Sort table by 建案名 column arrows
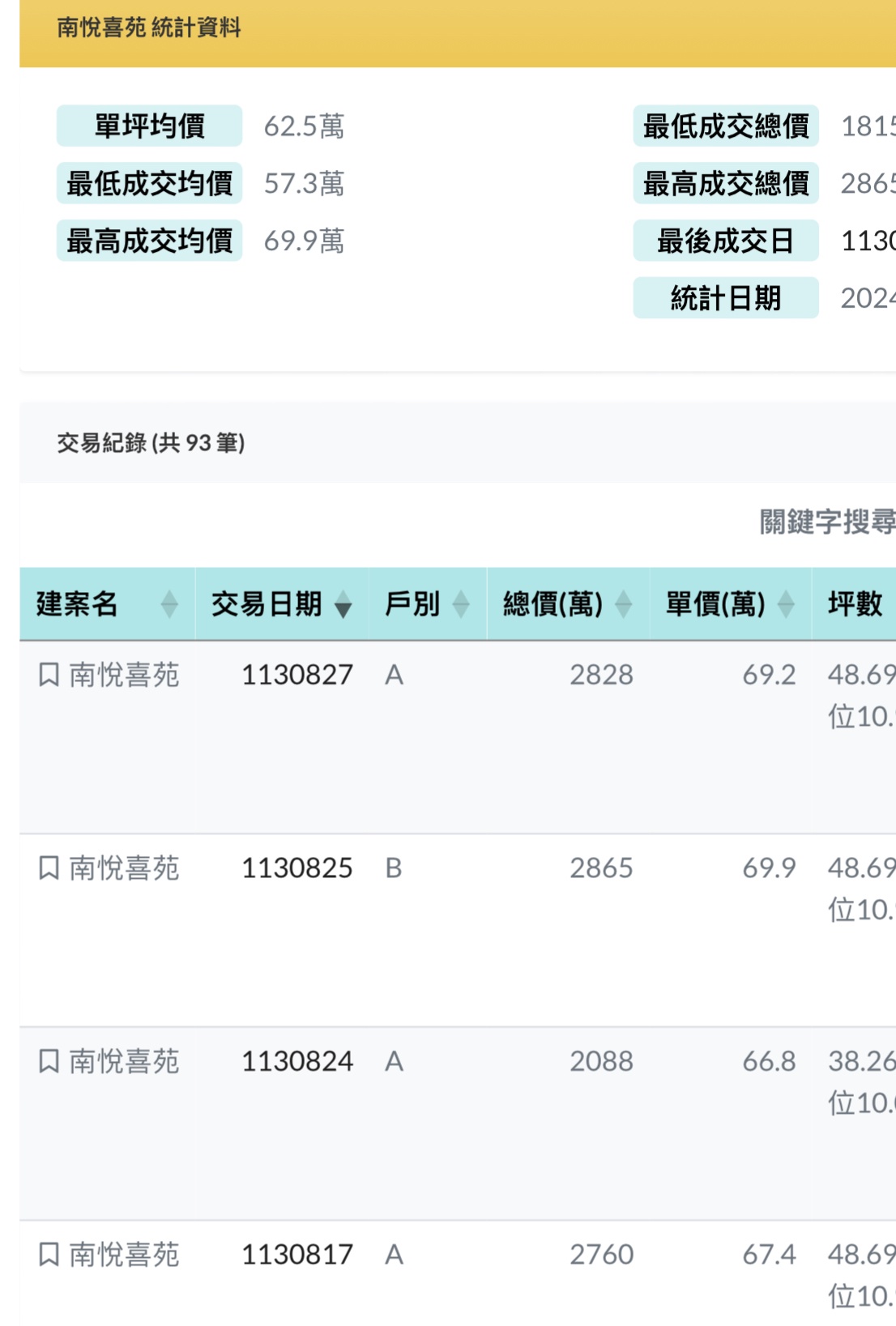 (169, 604)
